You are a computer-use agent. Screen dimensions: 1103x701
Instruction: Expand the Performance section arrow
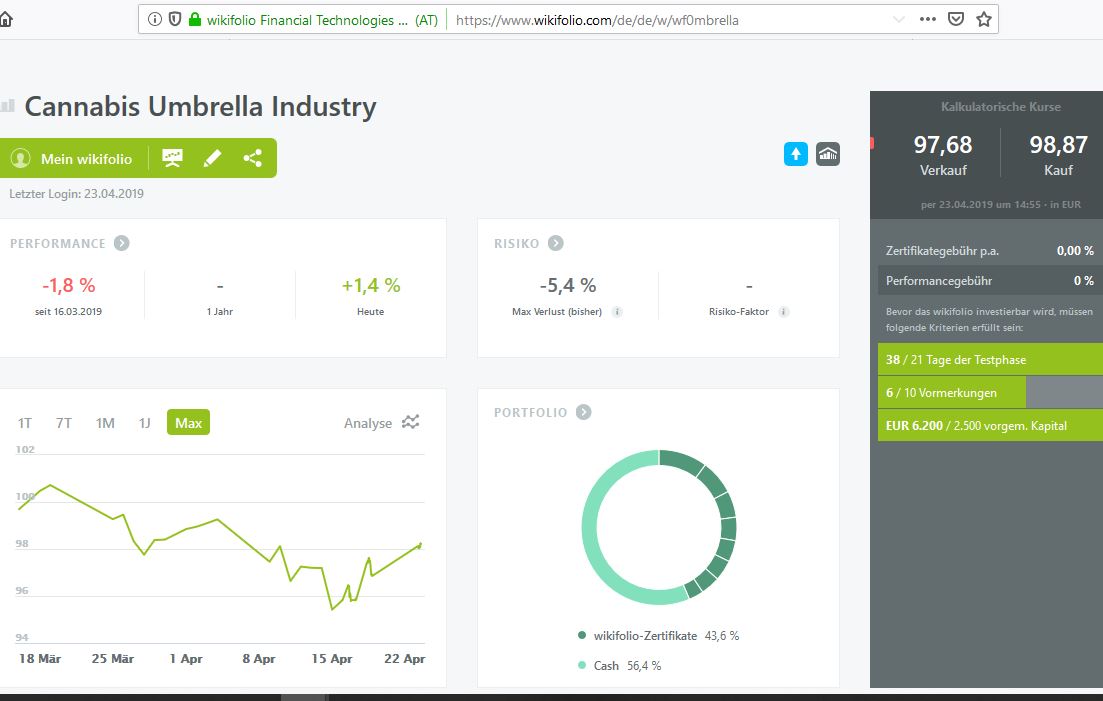(121, 243)
